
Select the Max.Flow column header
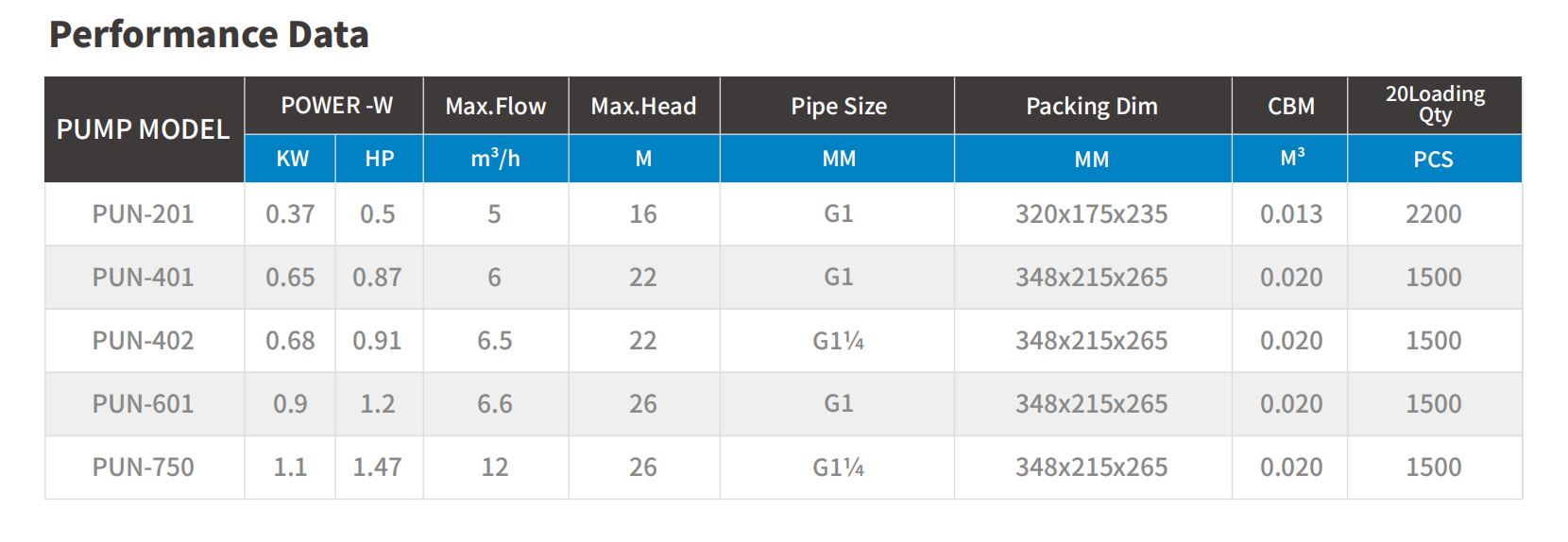[495, 107]
